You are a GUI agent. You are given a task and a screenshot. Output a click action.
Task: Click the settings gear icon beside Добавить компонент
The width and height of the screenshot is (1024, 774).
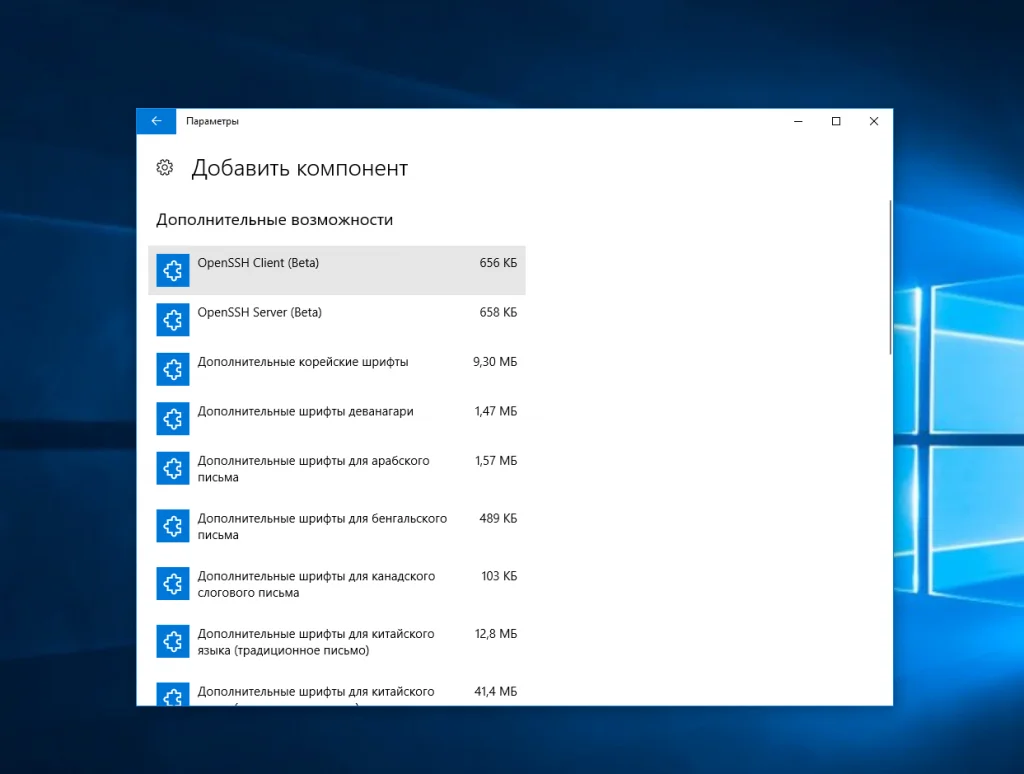coord(165,168)
